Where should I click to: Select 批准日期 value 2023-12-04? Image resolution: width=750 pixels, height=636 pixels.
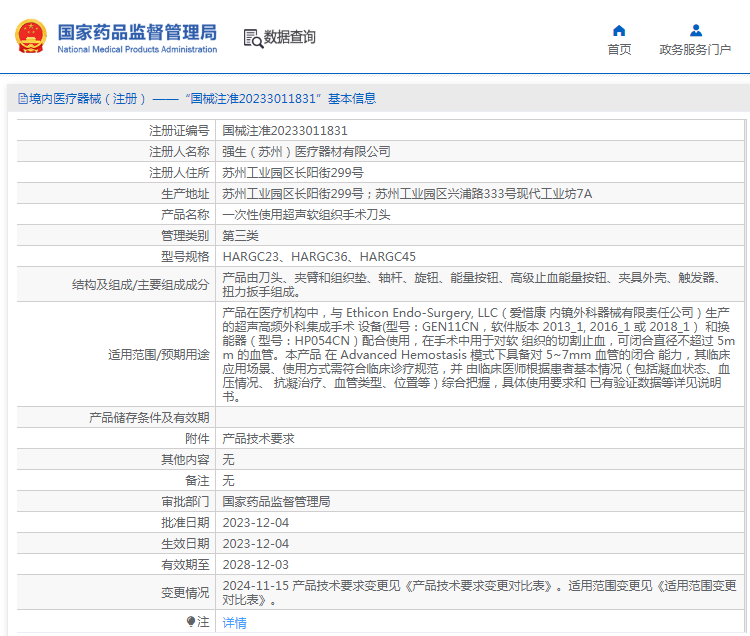tap(256, 523)
